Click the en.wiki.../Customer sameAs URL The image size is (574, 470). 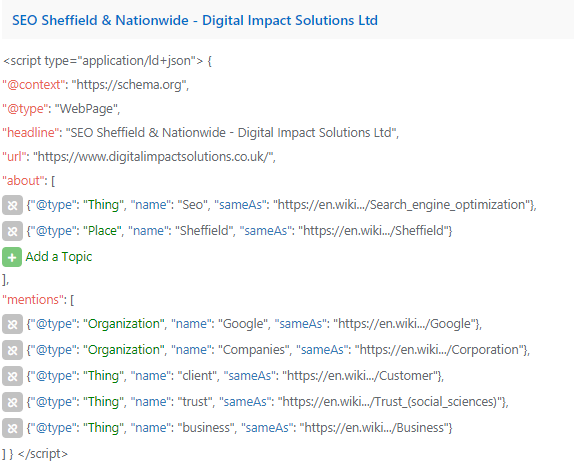point(360,376)
